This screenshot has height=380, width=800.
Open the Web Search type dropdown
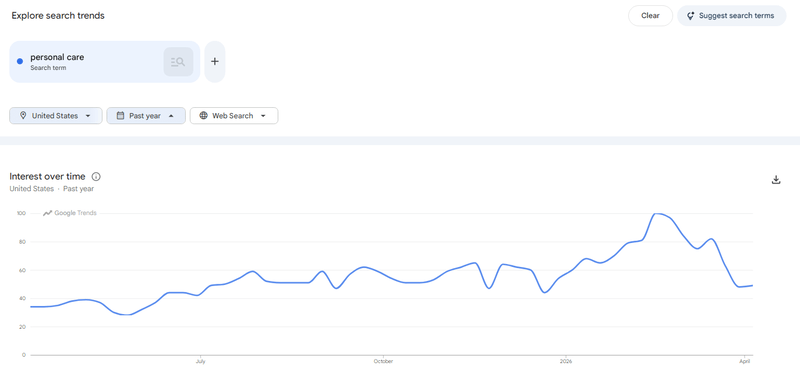coord(234,116)
